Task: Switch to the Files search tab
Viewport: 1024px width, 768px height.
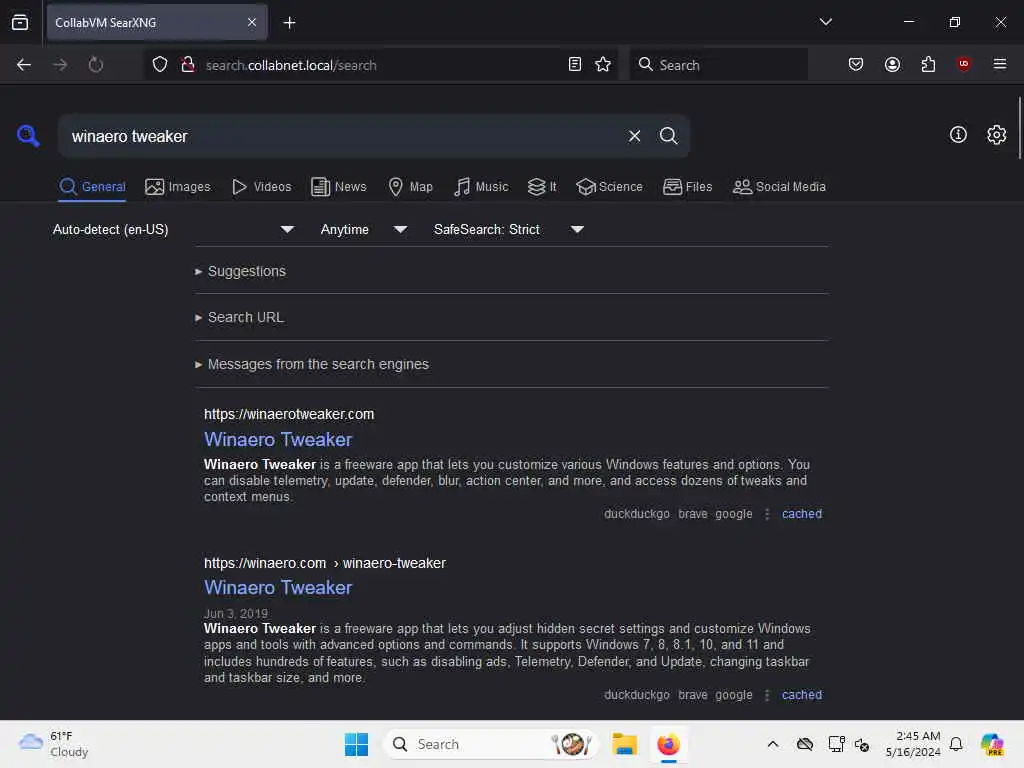Action: pyautogui.click(x=687, y=187)
